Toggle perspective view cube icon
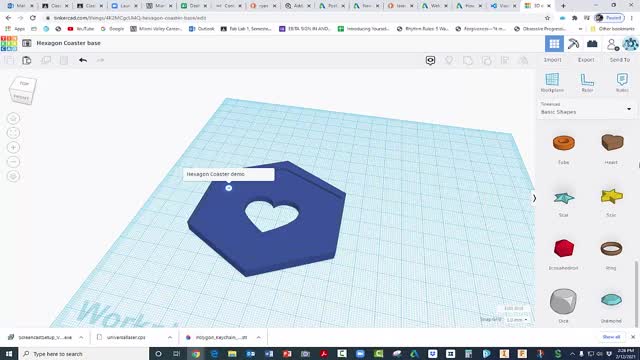Viewport: 640px width, 360px height. point(13,176)
